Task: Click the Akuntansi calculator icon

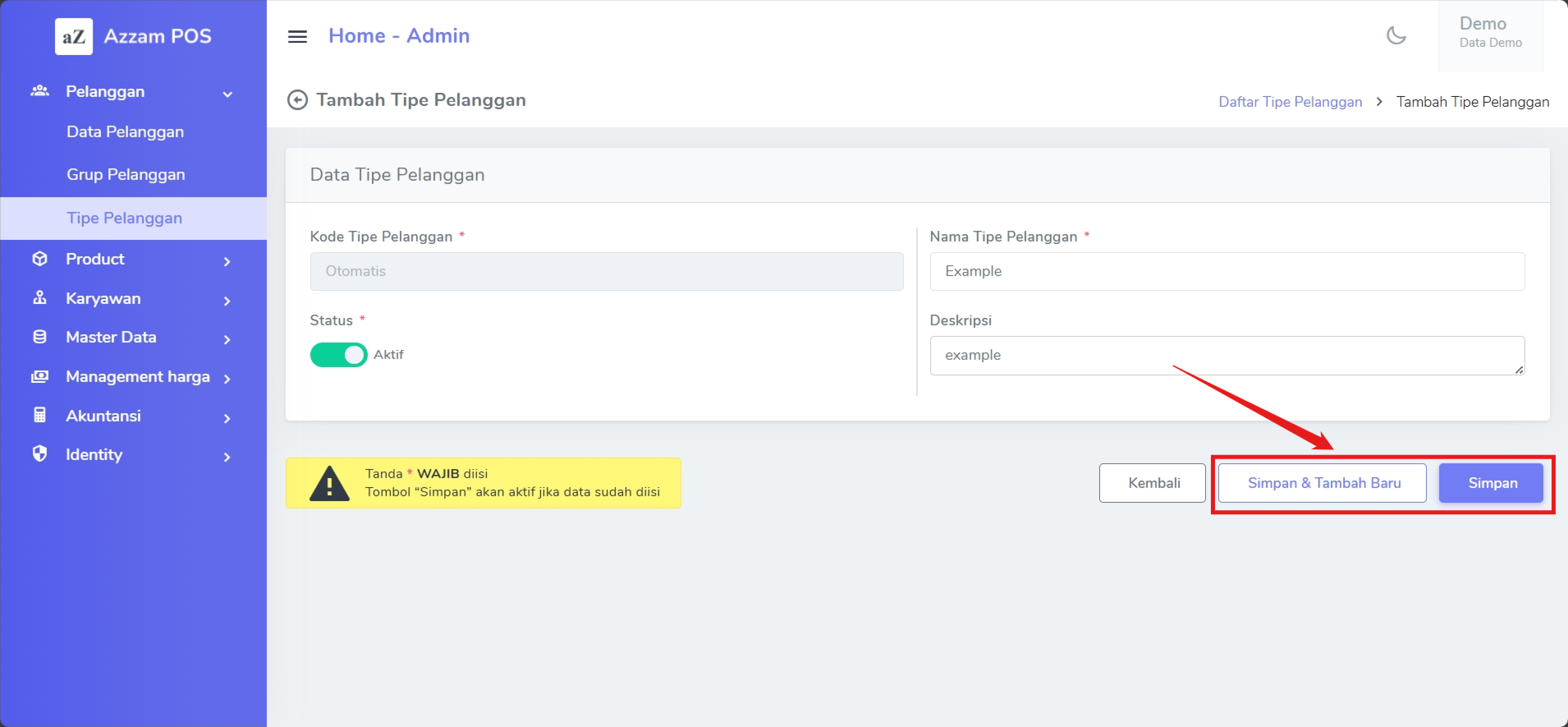Action: (x=39, y=416)
